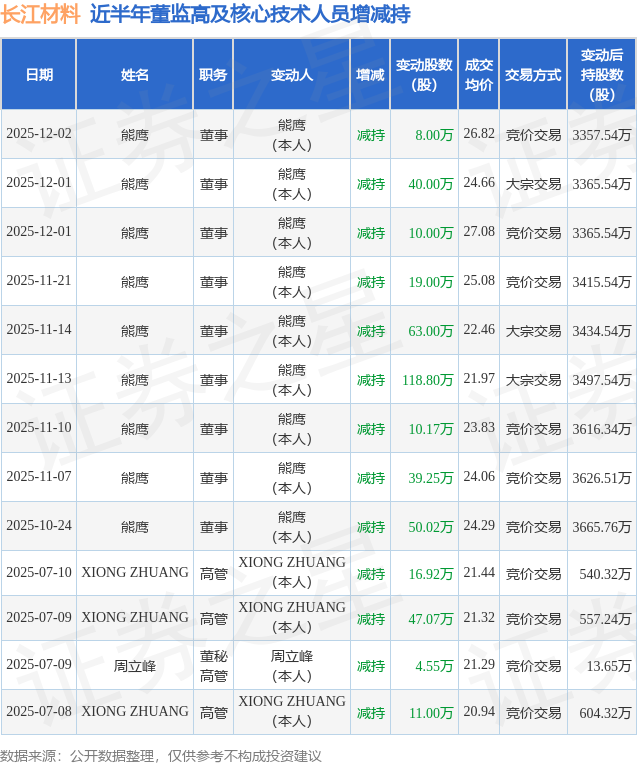The image size is (637, 765).
Task: Click the 成交均价 column header
Action: (478, 75)
